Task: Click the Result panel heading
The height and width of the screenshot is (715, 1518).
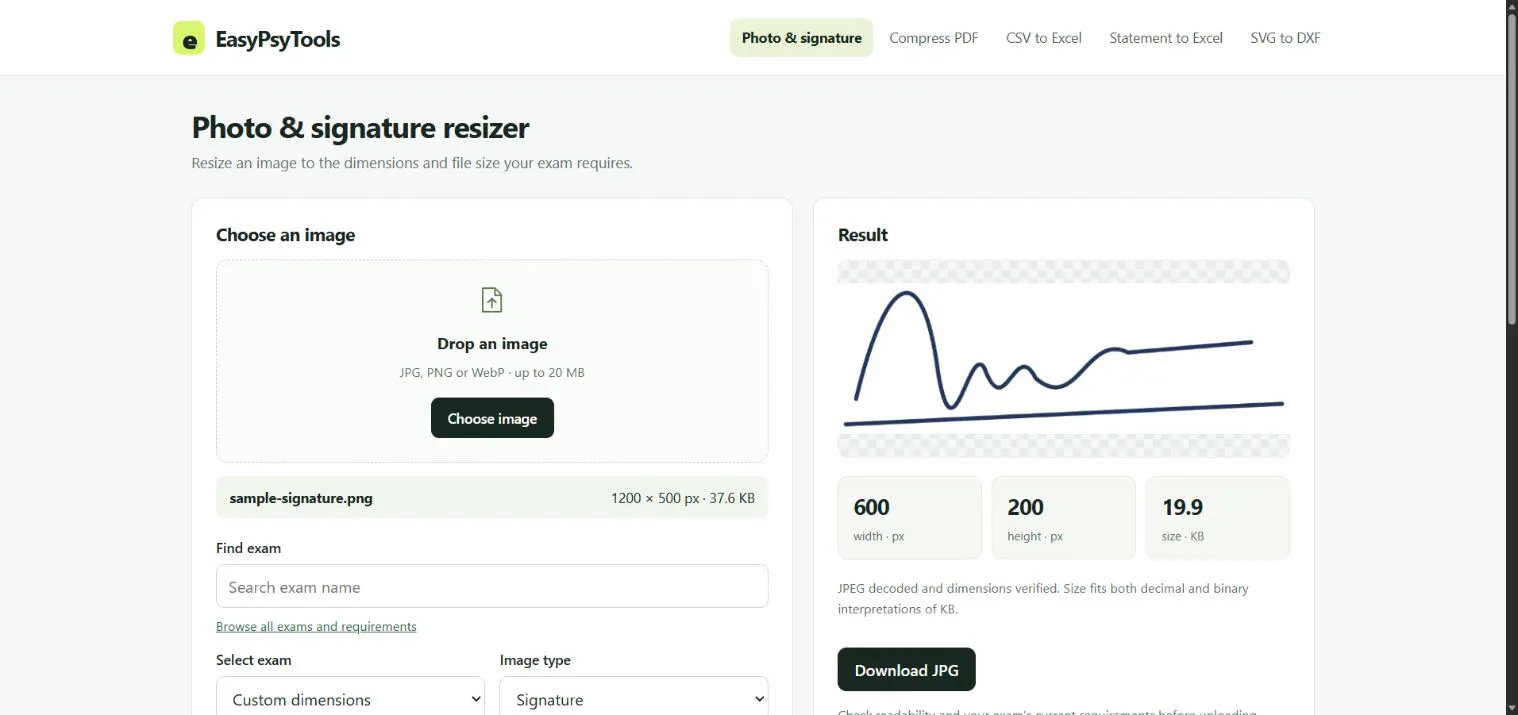Action: [x=863, y=235]
